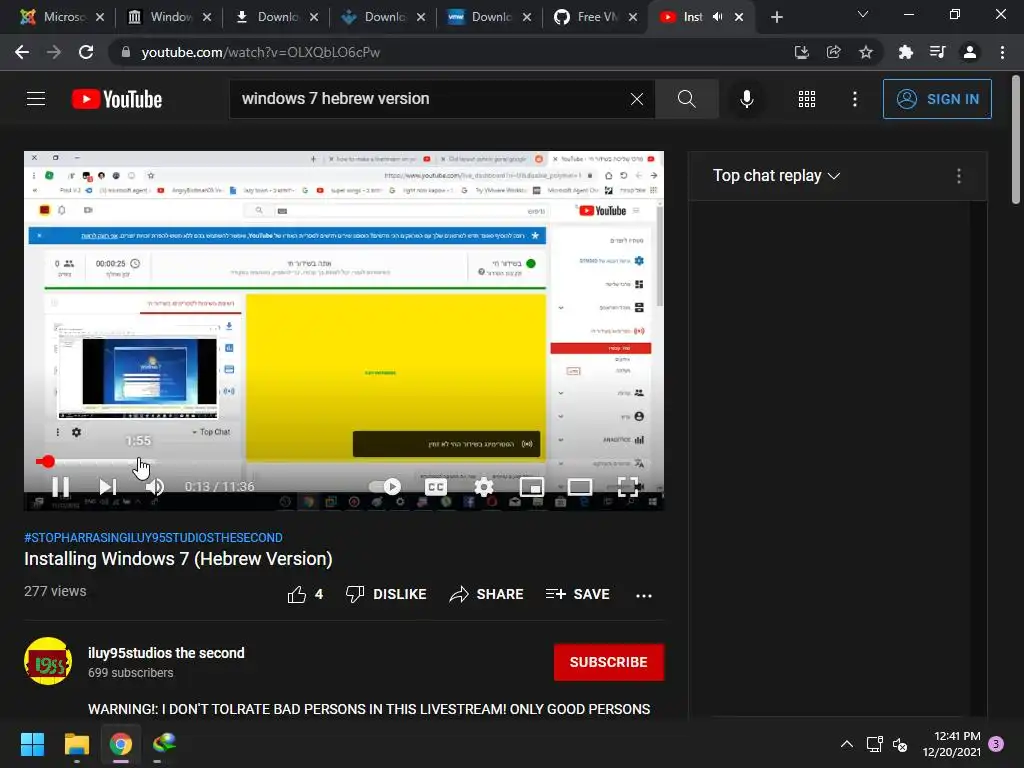Click the page scrollbar thumb

point(1016,140)
